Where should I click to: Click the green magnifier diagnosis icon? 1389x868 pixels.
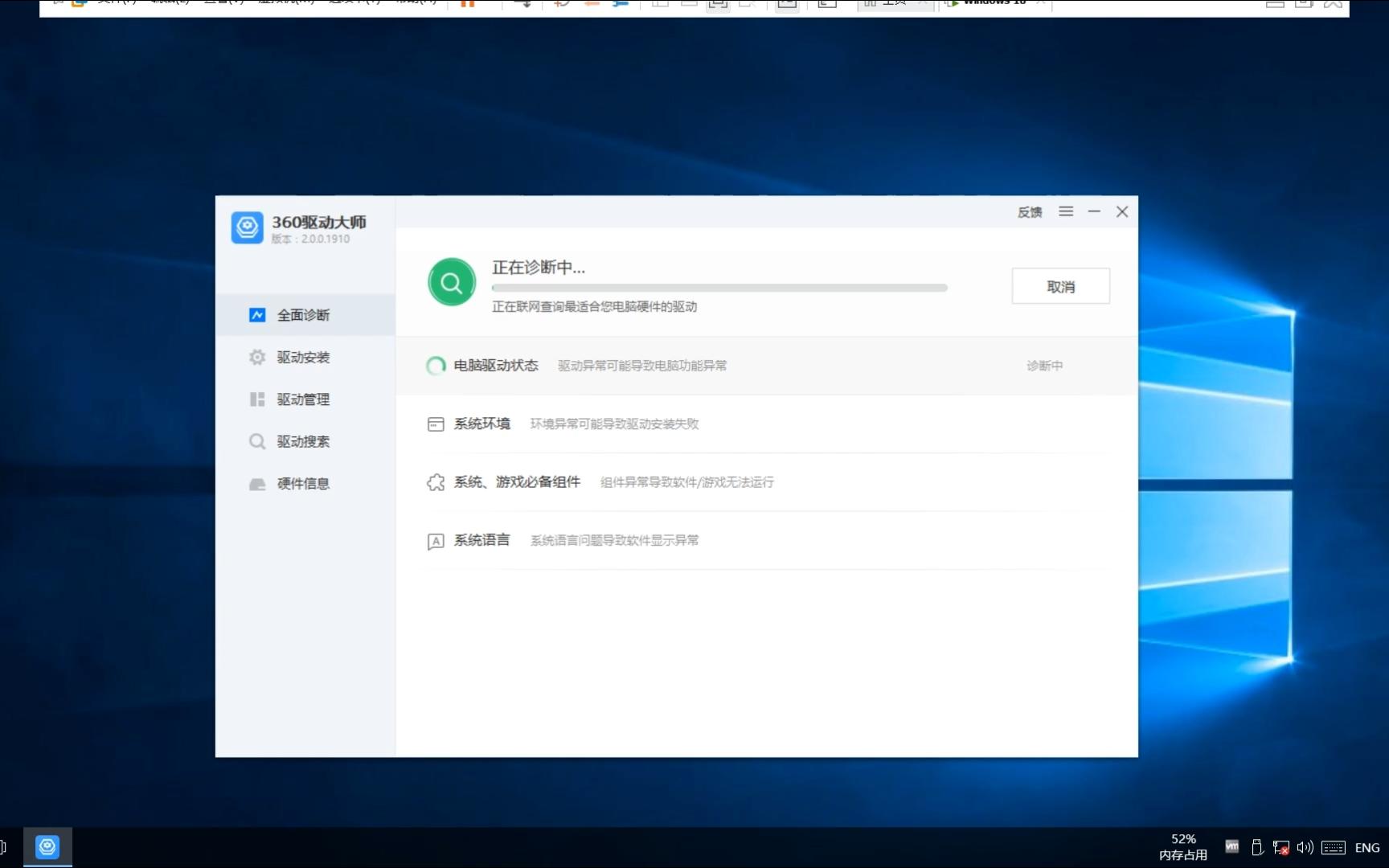pyautogui.click(x=452, y=282)
